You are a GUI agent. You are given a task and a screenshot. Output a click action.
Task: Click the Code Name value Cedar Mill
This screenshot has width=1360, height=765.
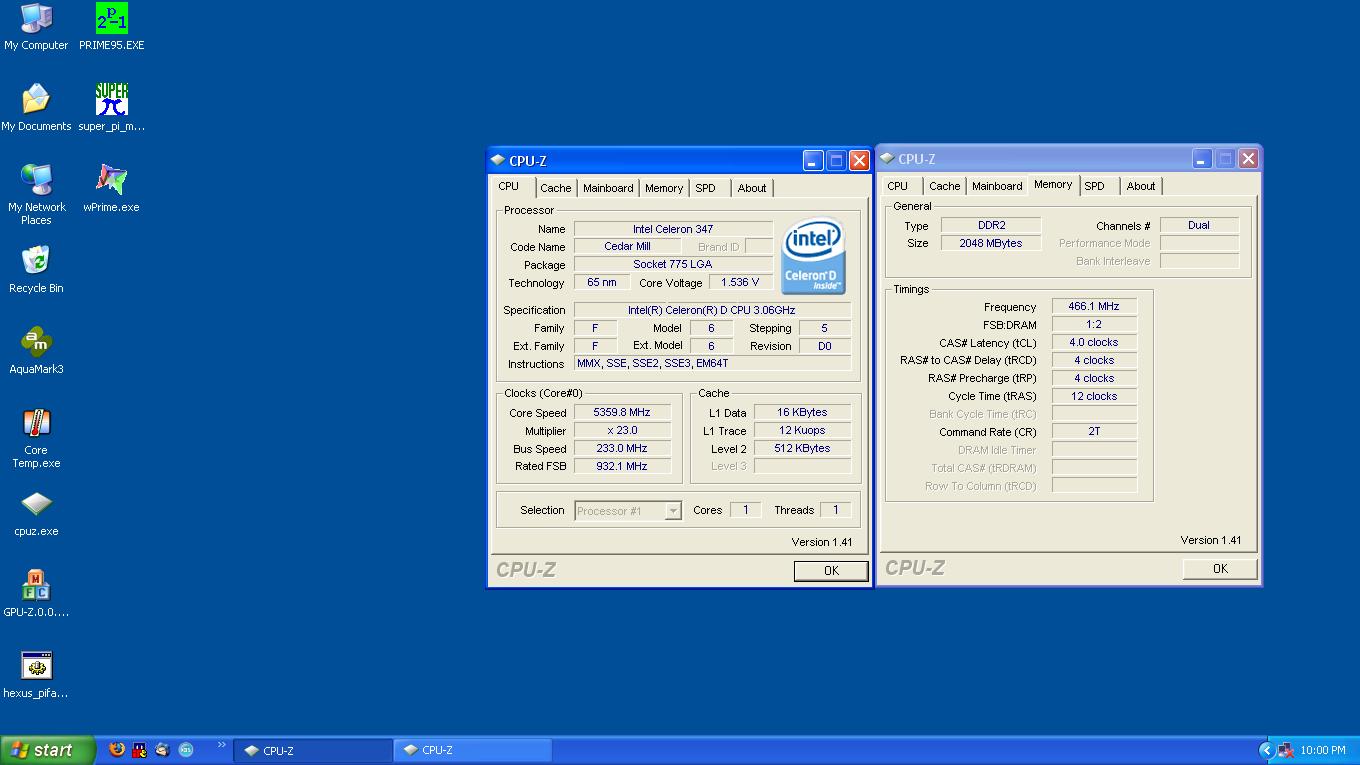click(627, 246)
